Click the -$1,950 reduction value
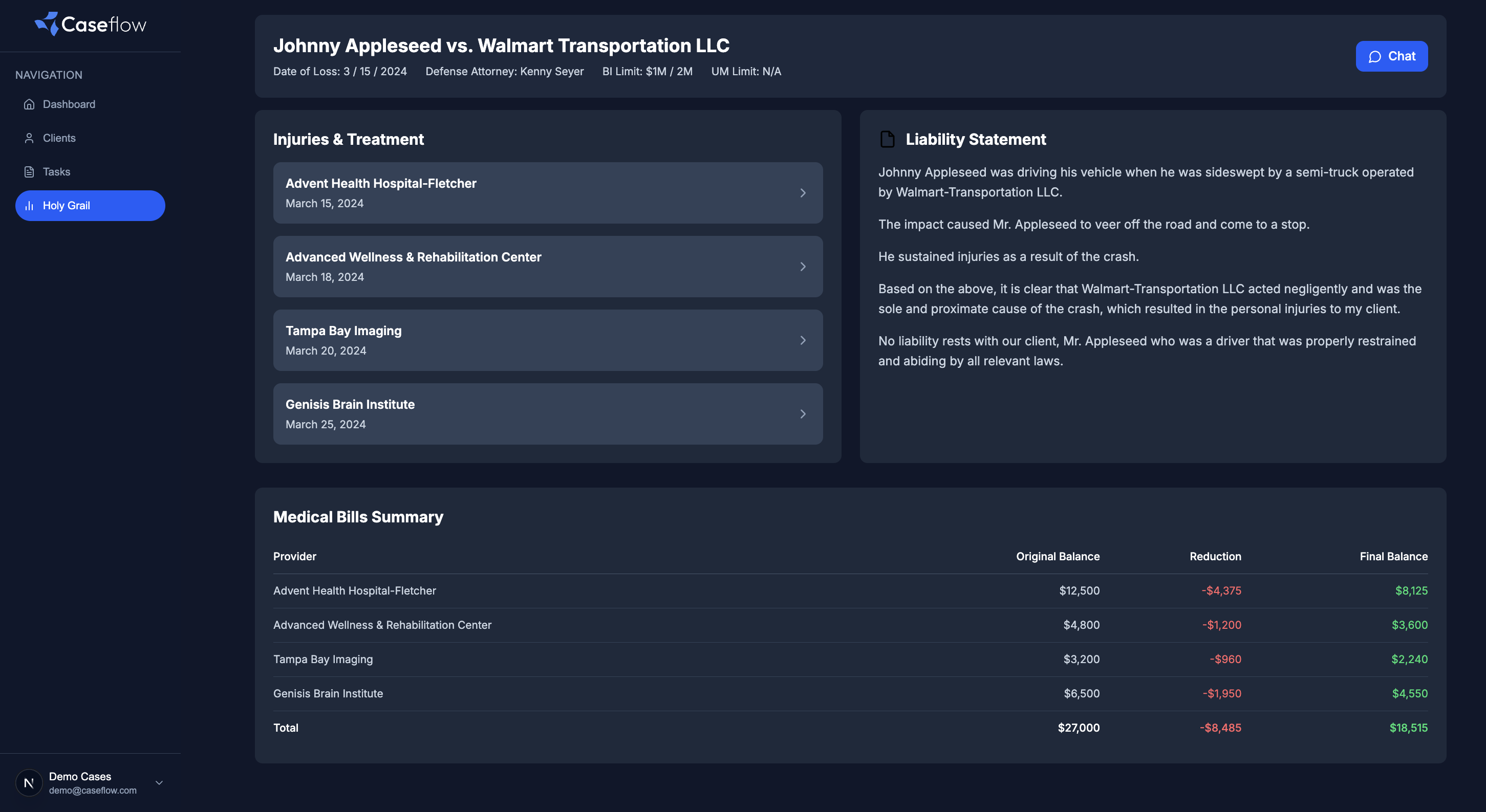The image size is (1486, 812). pyautogui.click(x=1222, y=693)
